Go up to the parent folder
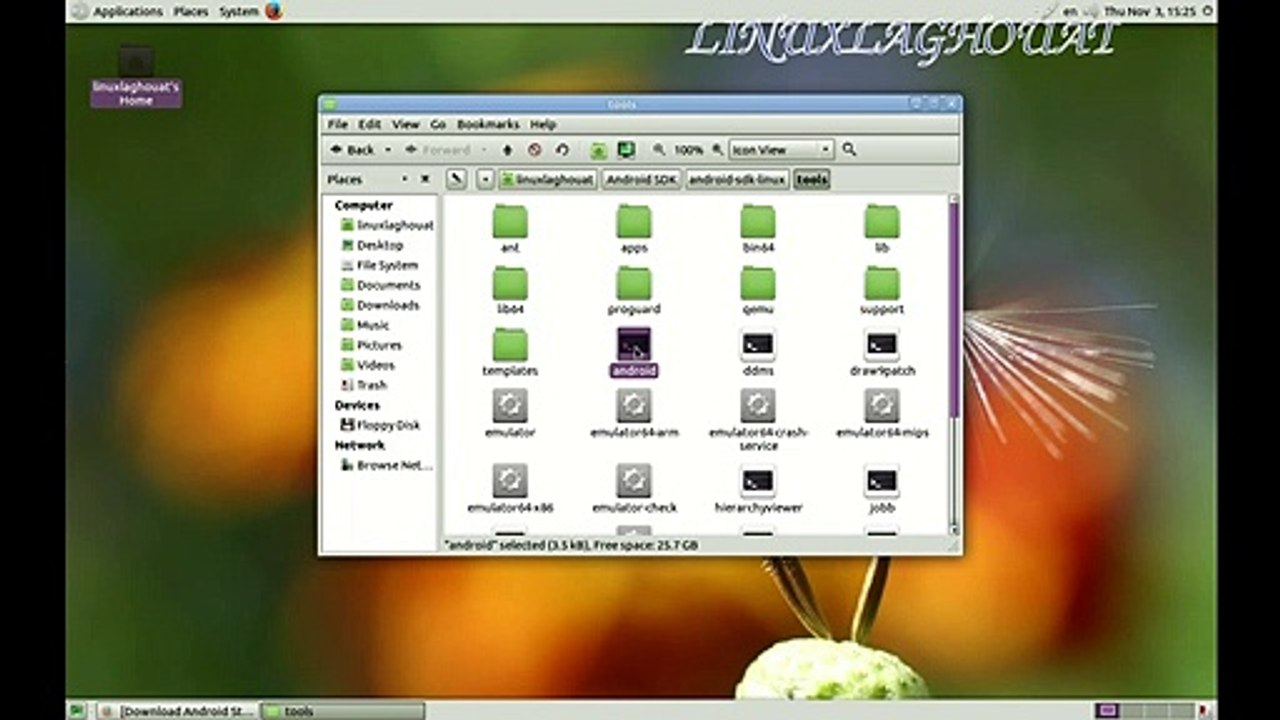The image size is (1280, 720). click(507, 150)
